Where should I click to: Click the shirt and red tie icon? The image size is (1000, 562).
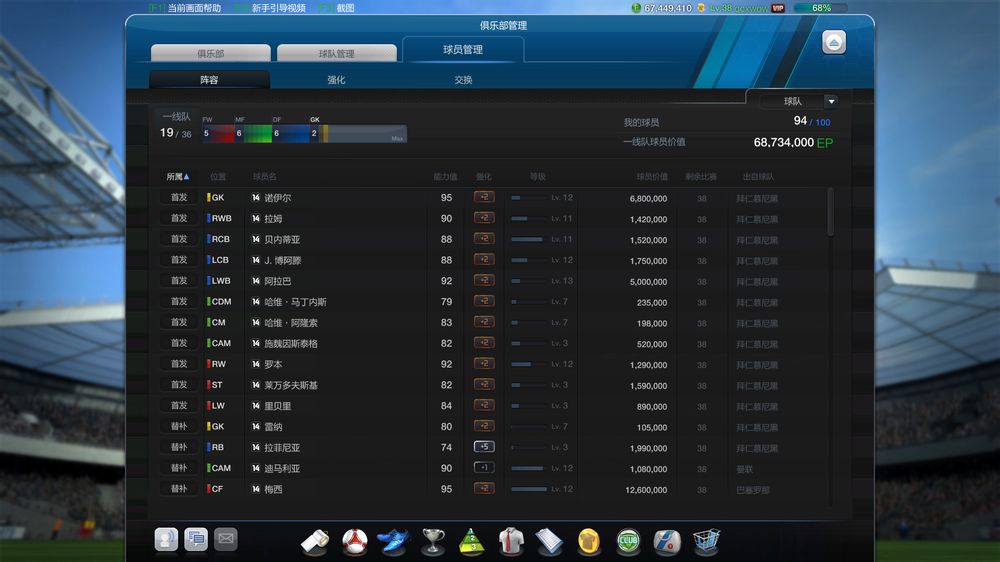coord(511,542)
